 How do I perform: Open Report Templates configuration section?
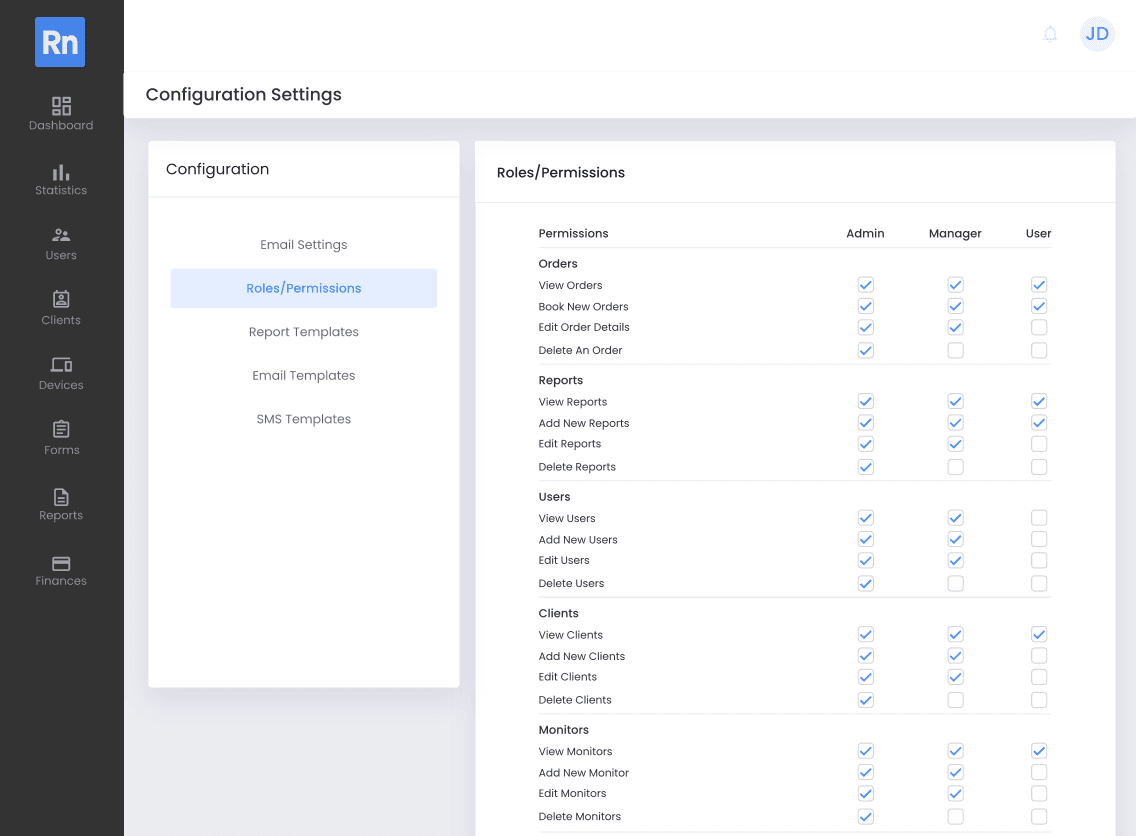click(x=304, y=332)
